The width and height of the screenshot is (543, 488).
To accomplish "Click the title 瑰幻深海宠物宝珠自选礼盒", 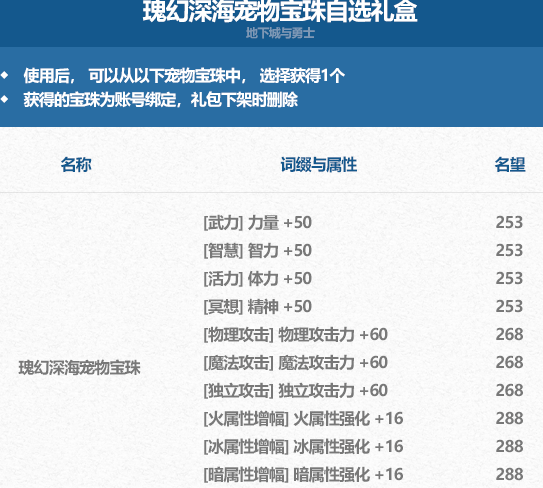I will coord(280,11).
